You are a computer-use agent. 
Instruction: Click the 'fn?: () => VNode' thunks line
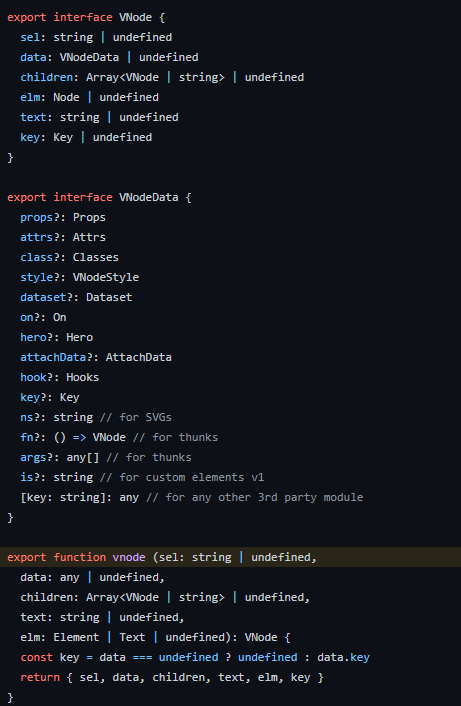point(119,437)
